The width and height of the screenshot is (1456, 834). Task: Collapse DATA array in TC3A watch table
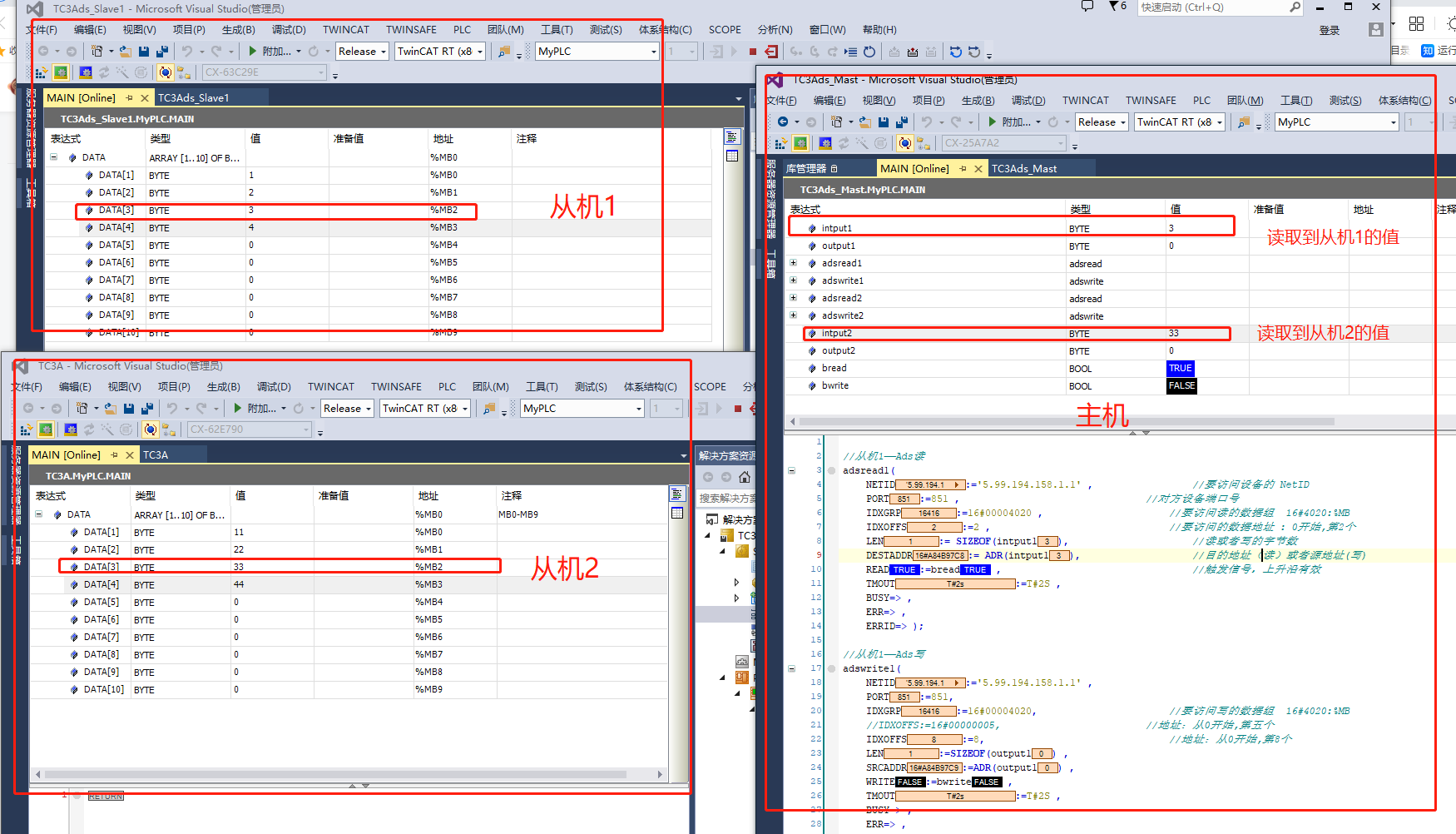tap(38, 514)
